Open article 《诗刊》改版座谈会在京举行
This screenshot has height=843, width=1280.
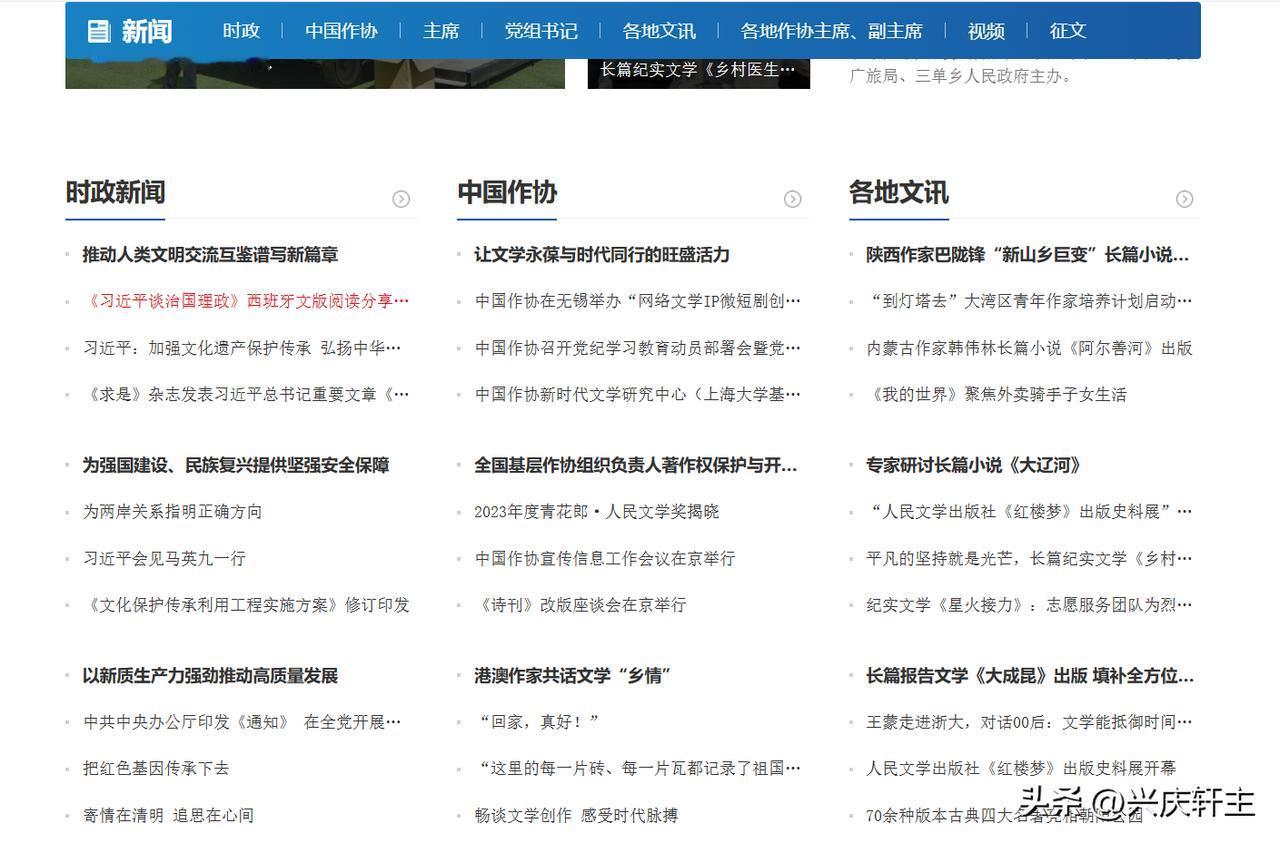(580, 605)
